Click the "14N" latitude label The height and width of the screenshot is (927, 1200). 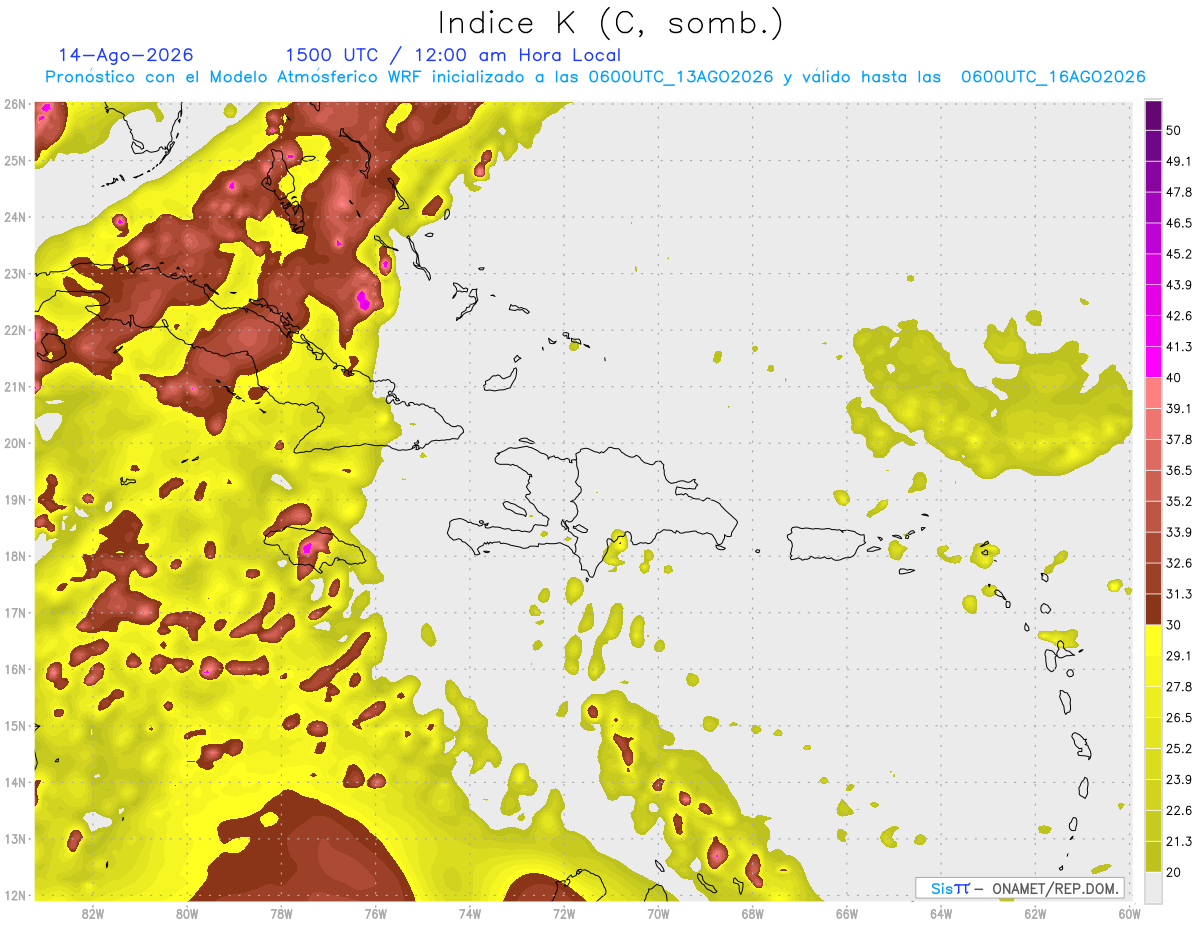click(15, 782)
